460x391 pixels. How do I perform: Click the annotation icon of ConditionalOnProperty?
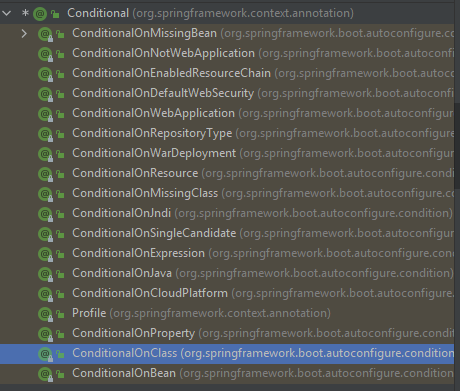(45, 334)
